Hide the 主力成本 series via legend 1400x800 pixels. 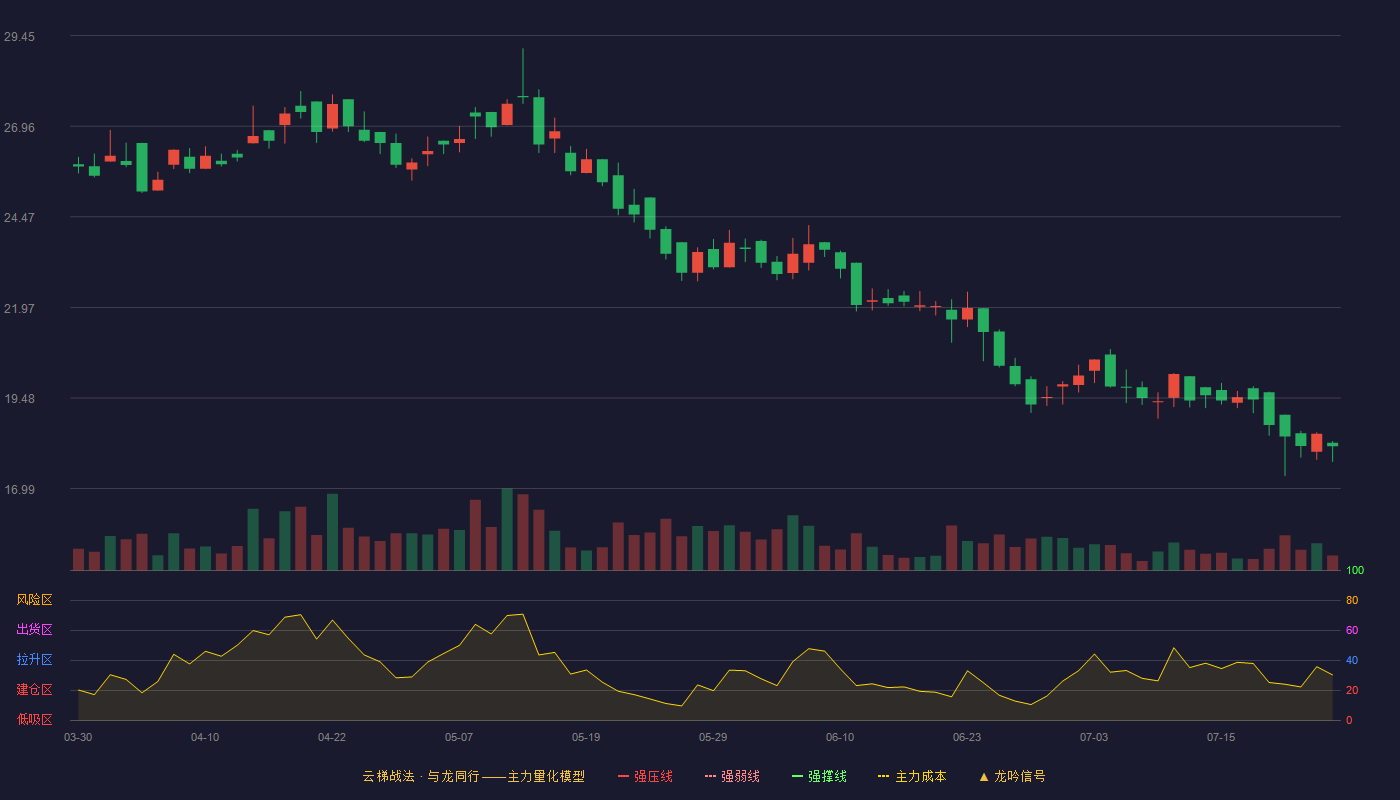912,776
